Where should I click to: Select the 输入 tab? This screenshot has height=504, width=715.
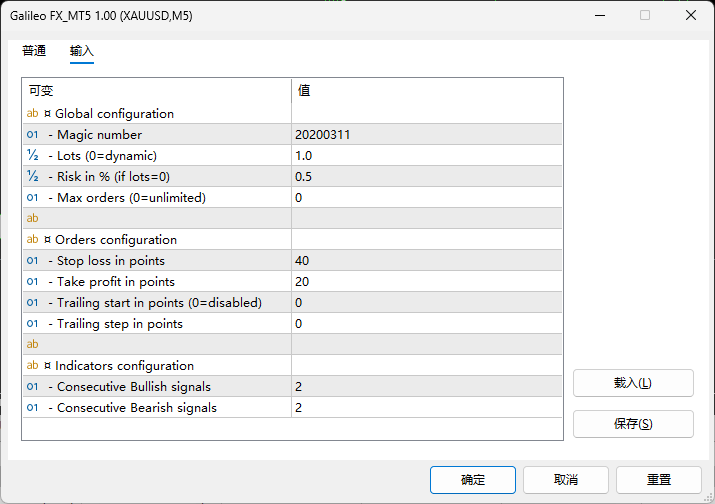click(82, 51)
